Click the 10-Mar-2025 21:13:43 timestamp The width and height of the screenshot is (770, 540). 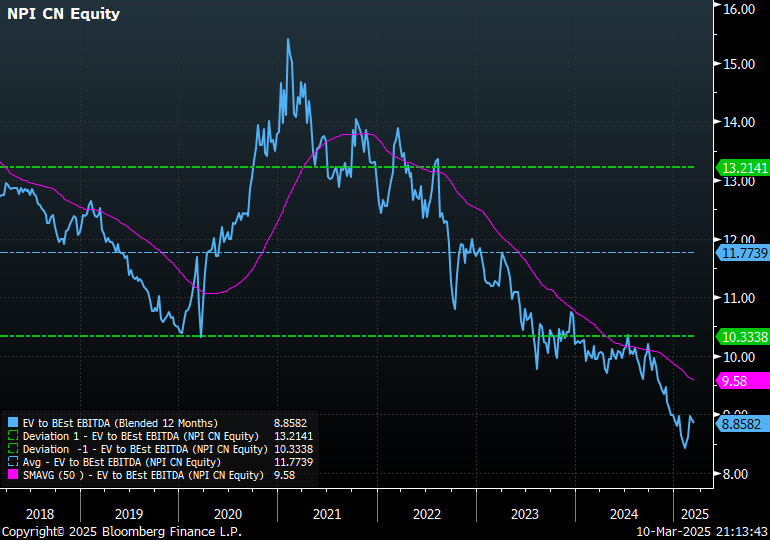pyautogui.click(x=702, y=532)
